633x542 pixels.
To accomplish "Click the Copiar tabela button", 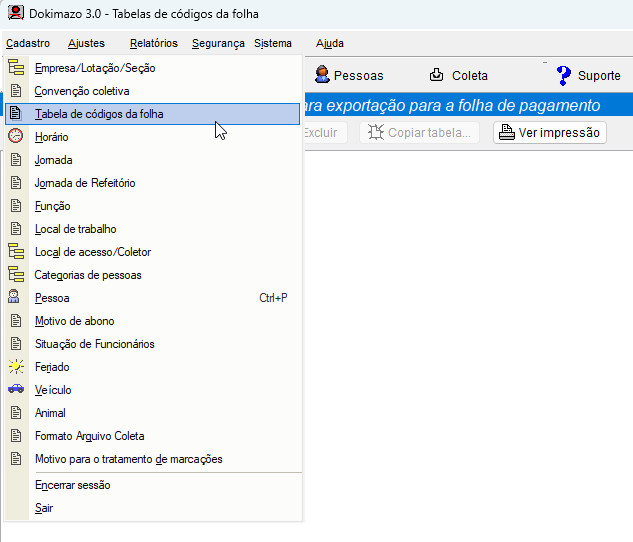I will pos(420,133).
